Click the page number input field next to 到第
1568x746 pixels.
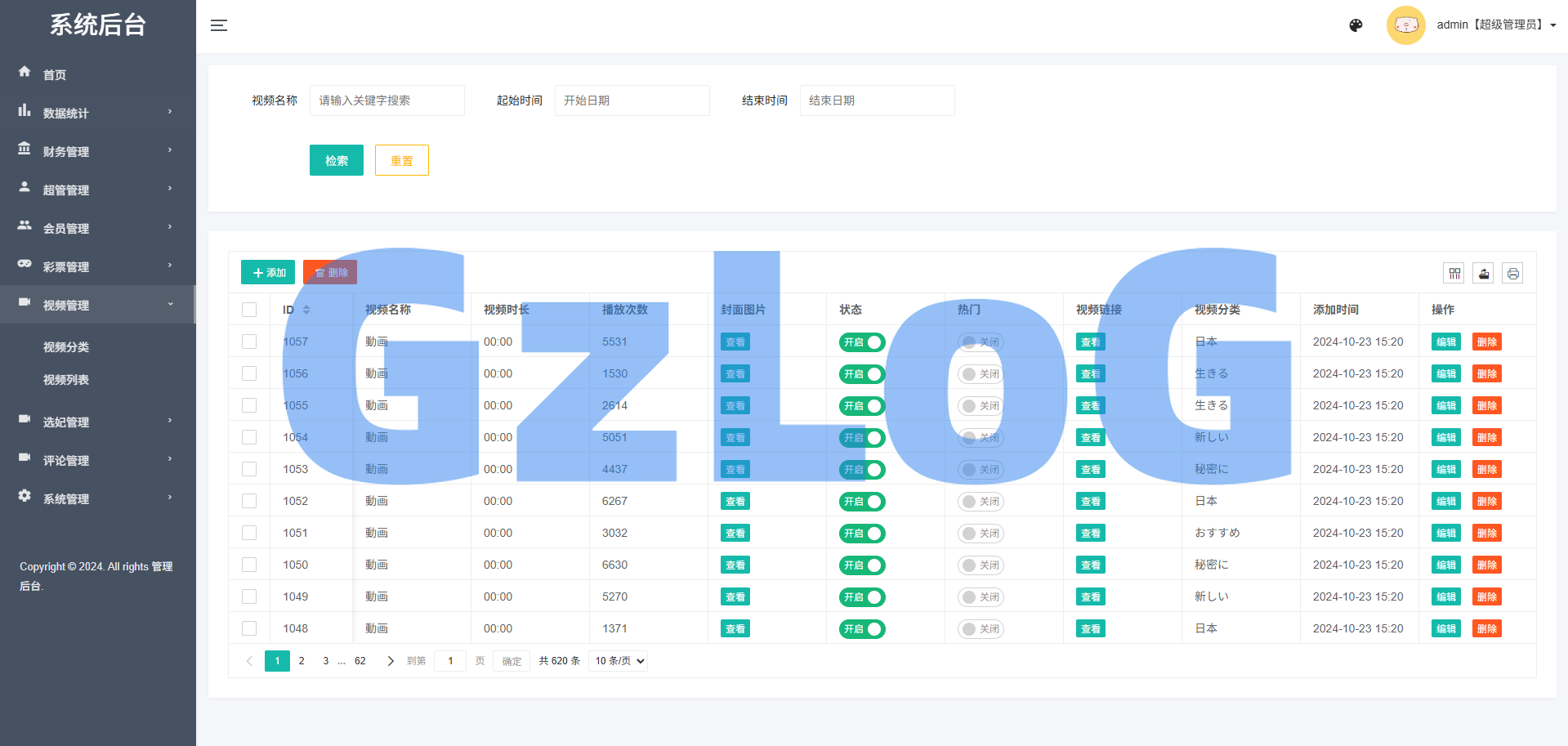pos(450,660)
